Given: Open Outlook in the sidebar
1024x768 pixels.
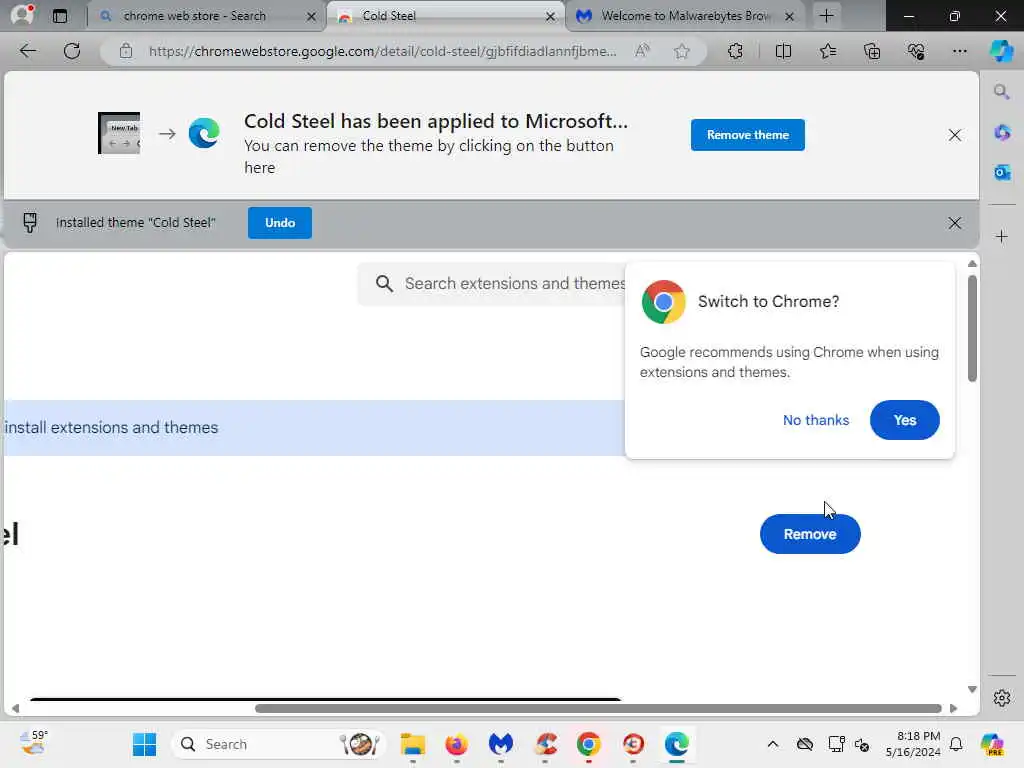Looking at the screenshot, I should [x=1002, y=172].
